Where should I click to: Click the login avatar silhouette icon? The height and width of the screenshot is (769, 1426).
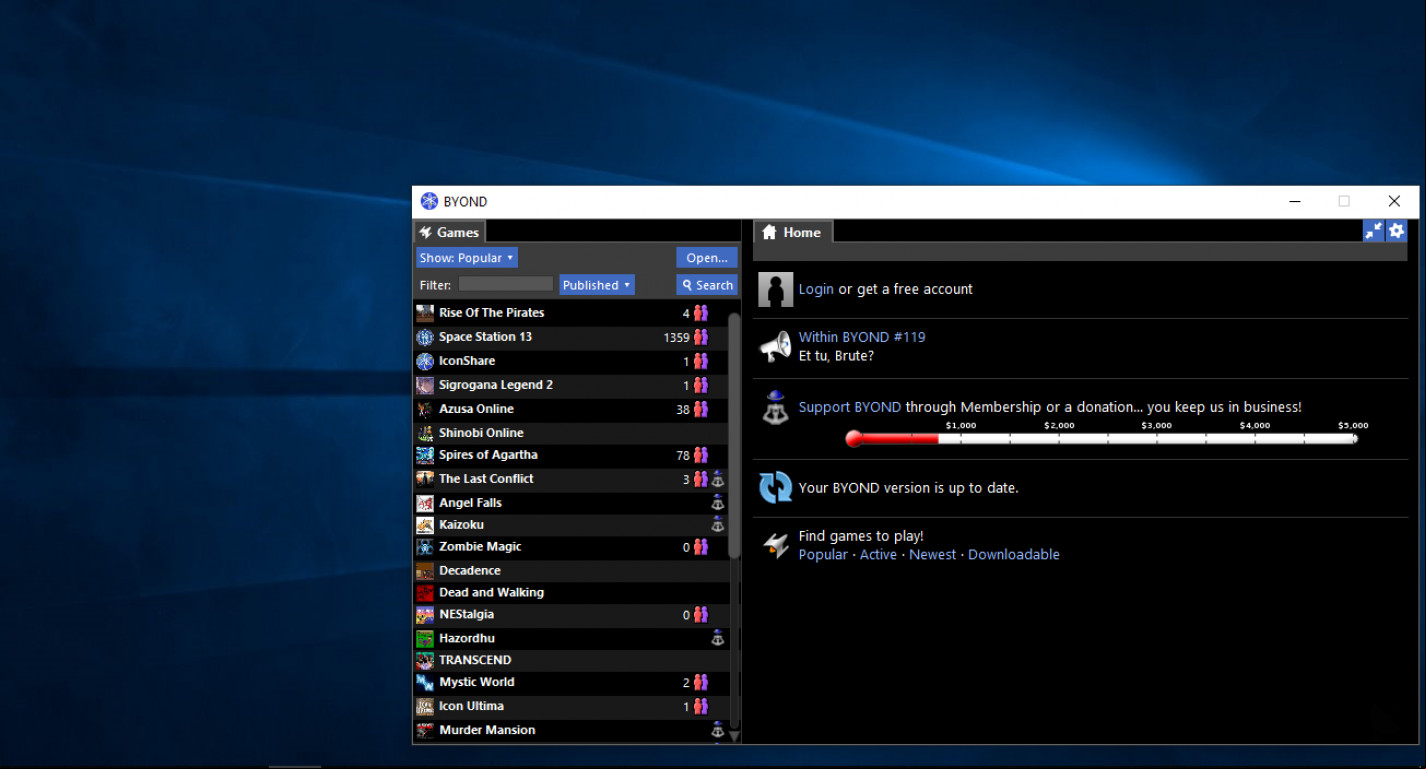775,289
